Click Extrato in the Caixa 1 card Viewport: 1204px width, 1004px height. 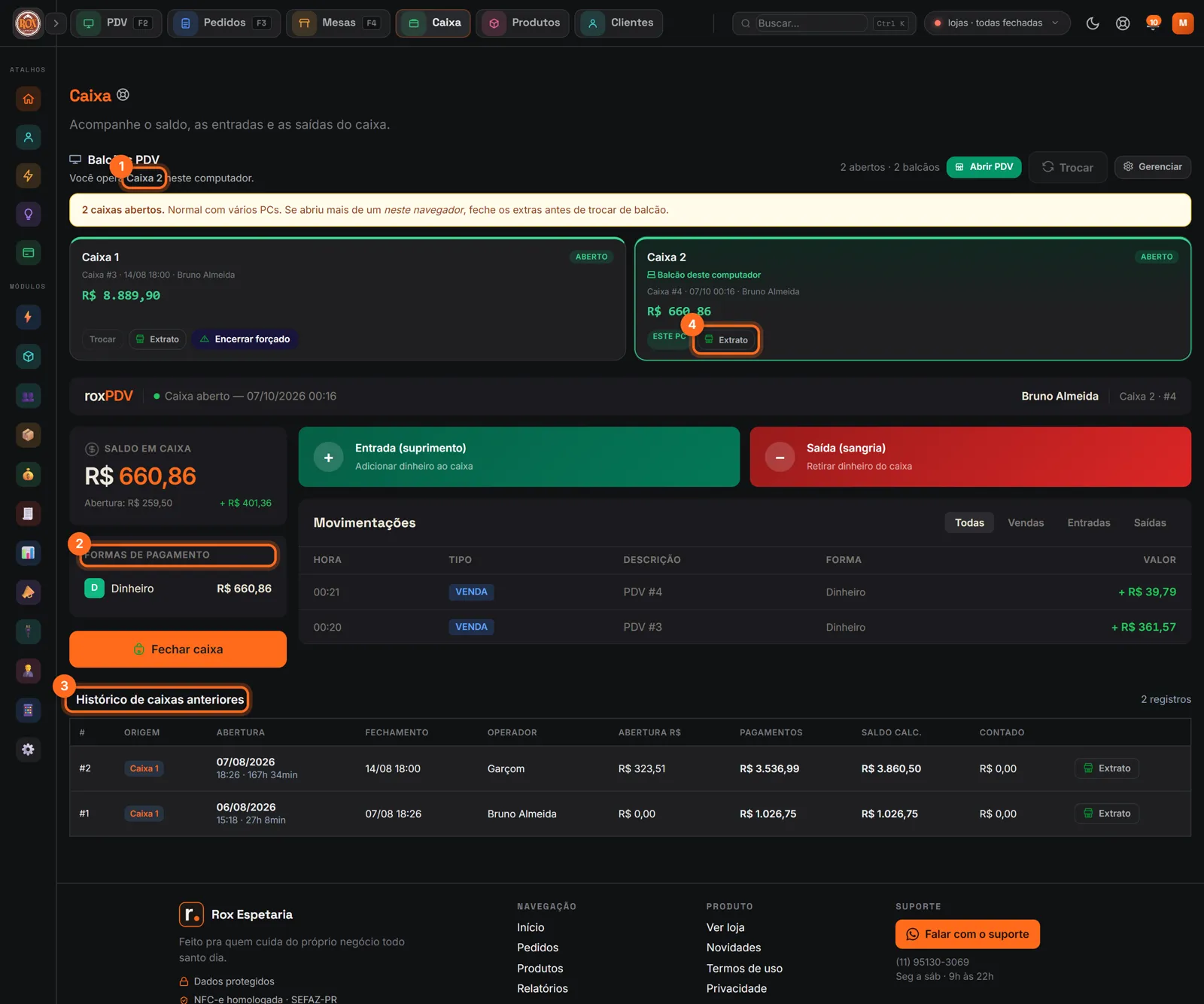(x=157, y=339)
